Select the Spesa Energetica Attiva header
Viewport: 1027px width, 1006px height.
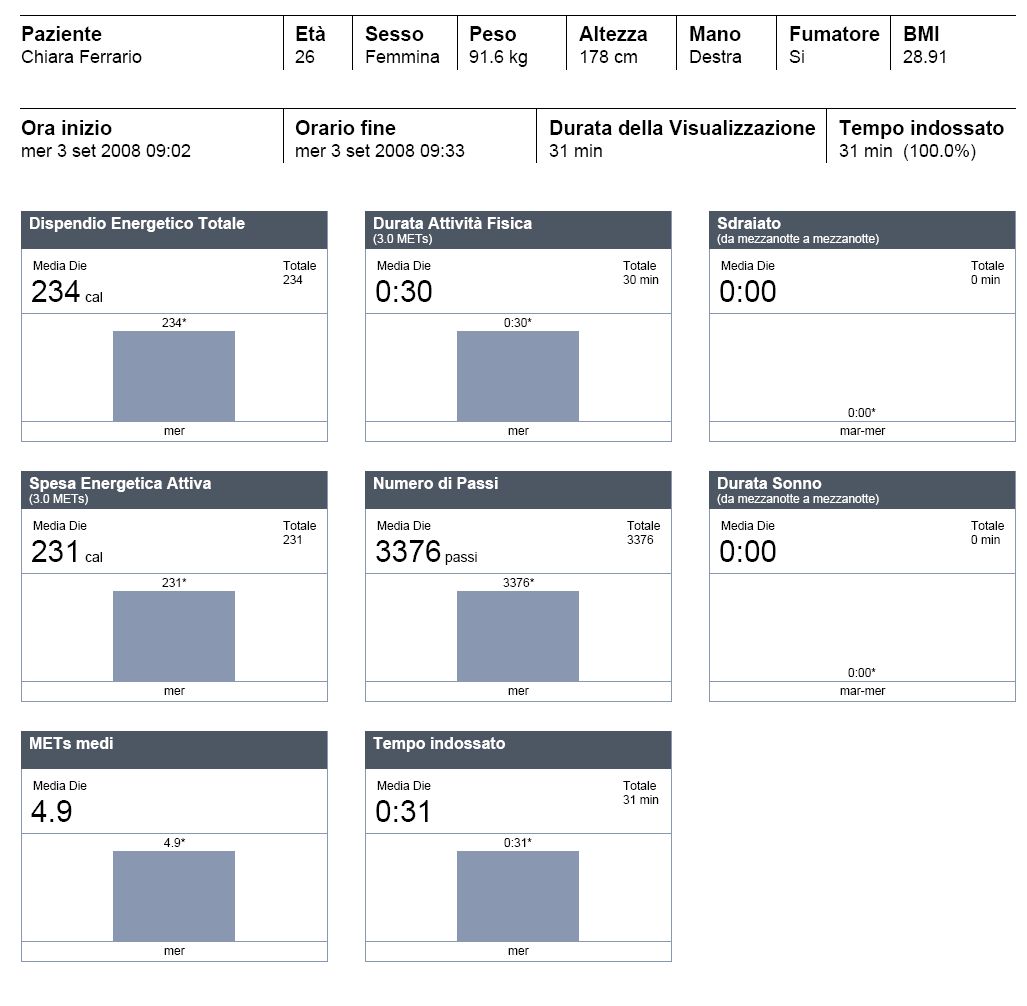(174, 490)
